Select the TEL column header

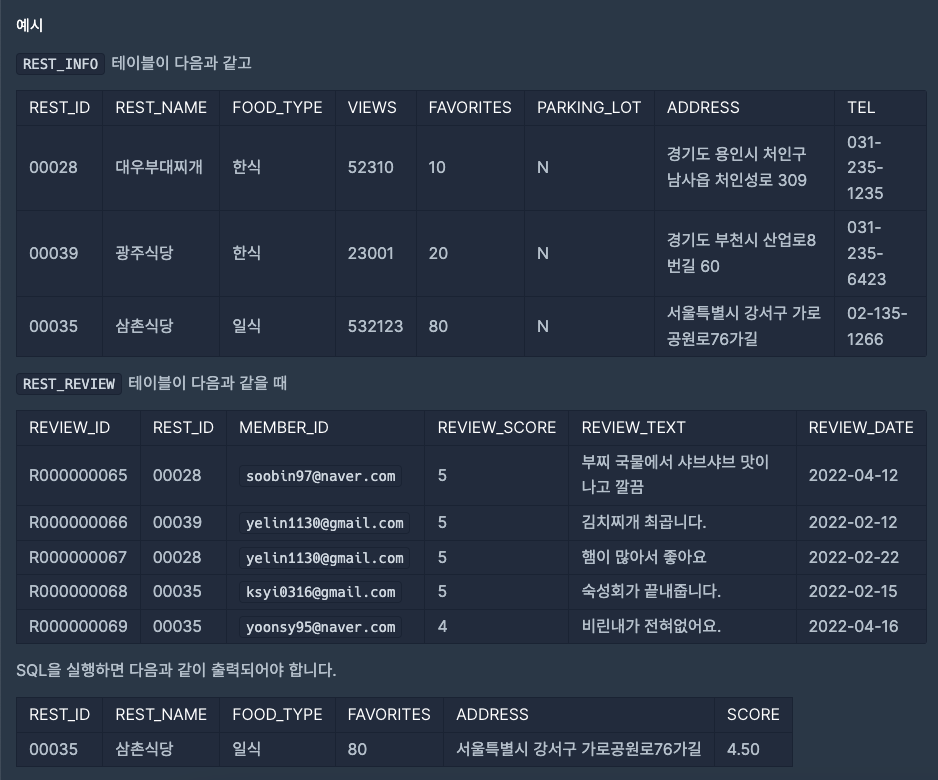click(x=861, y=108)
